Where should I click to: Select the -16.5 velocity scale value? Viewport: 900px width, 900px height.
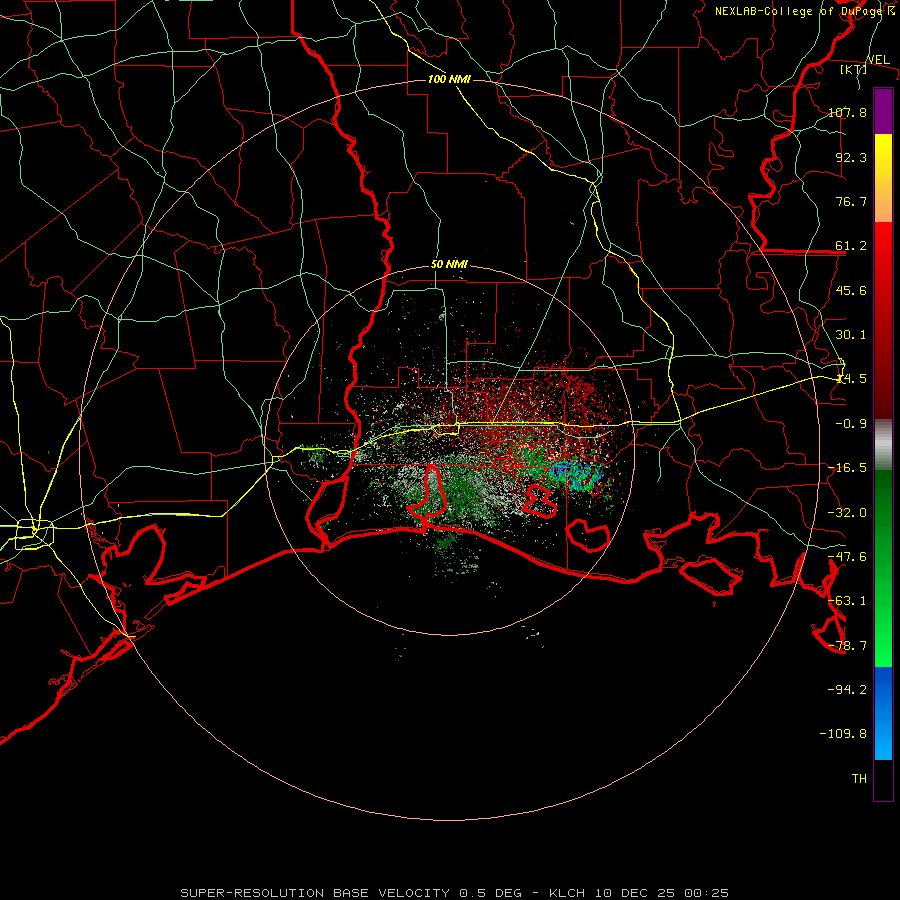tap(847, 468)
